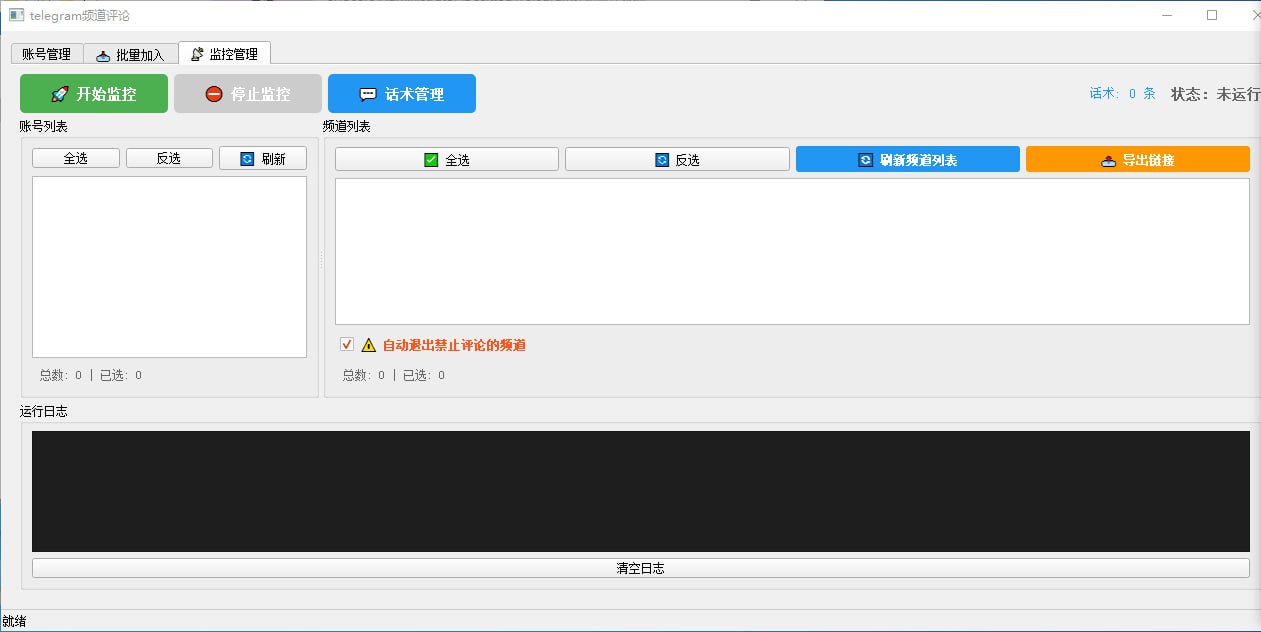
Task: Select the 监控管理 tab
Action: 224,54
